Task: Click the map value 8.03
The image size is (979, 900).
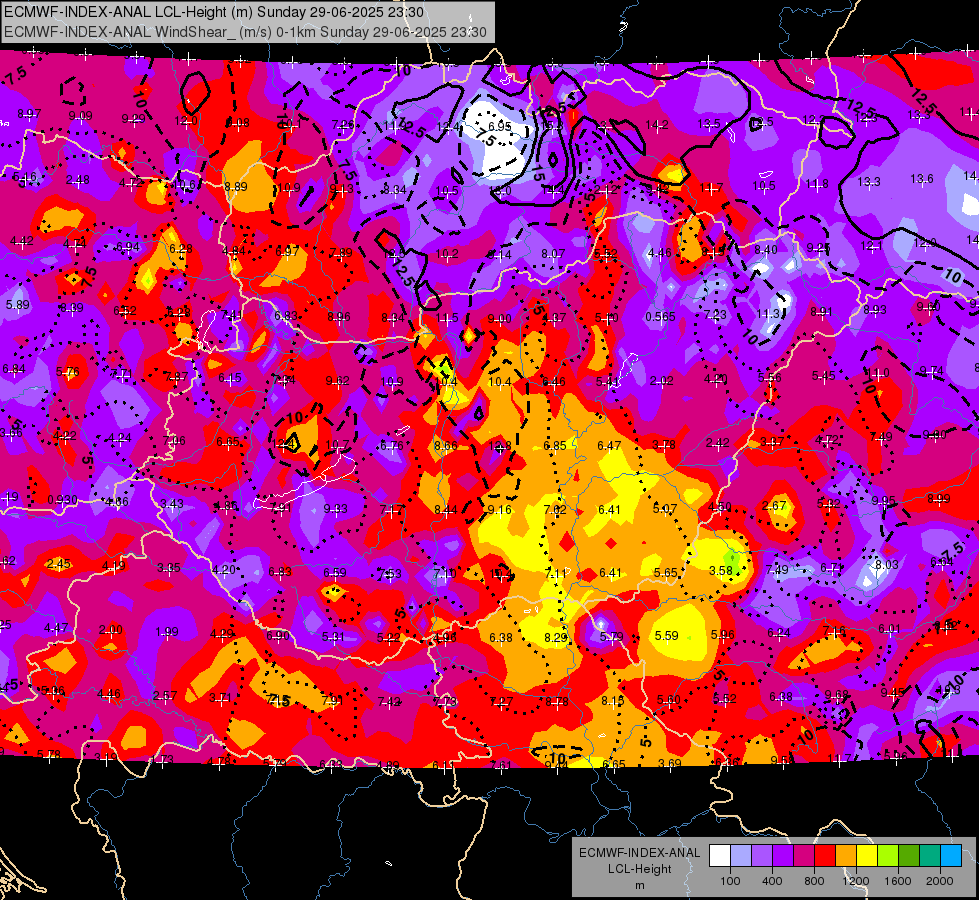Action: [x=886, y=565]
